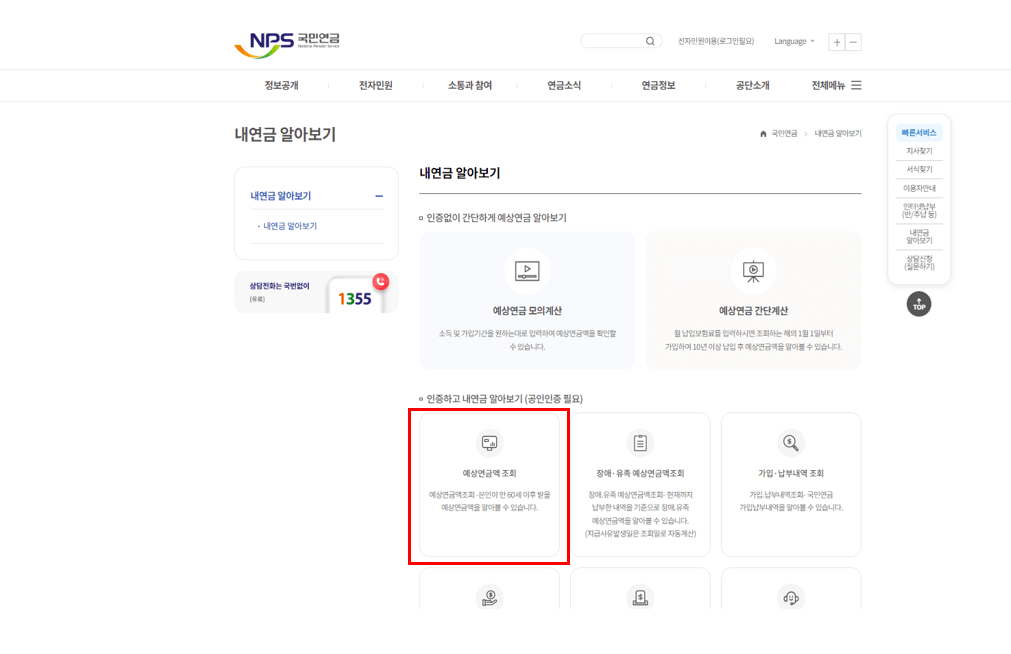Click the 예상연금 간단계산 projector icon
The image size is (1011, 654).
click(x=753, y=270)
